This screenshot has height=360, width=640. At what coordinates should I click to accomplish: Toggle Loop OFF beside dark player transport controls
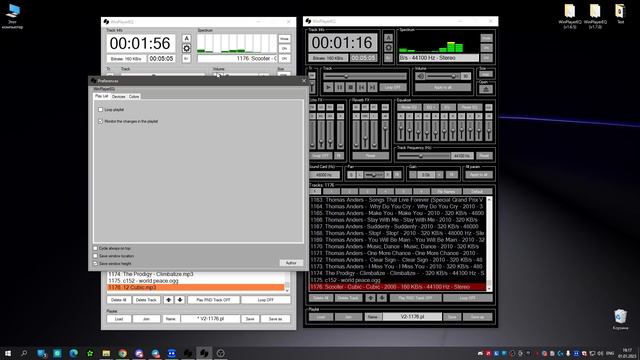393,87
